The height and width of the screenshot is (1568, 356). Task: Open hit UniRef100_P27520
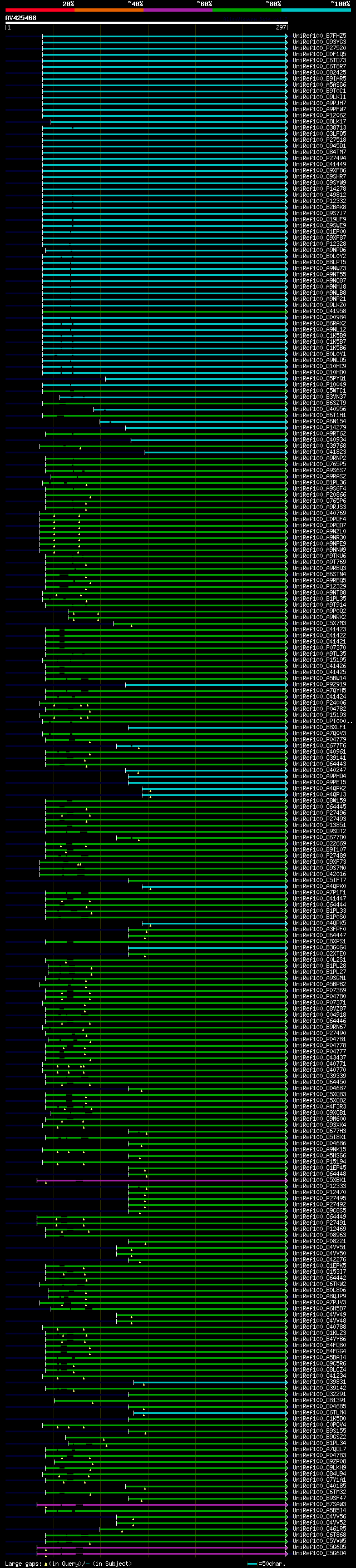pyautogui.click(x=319, y=48)
